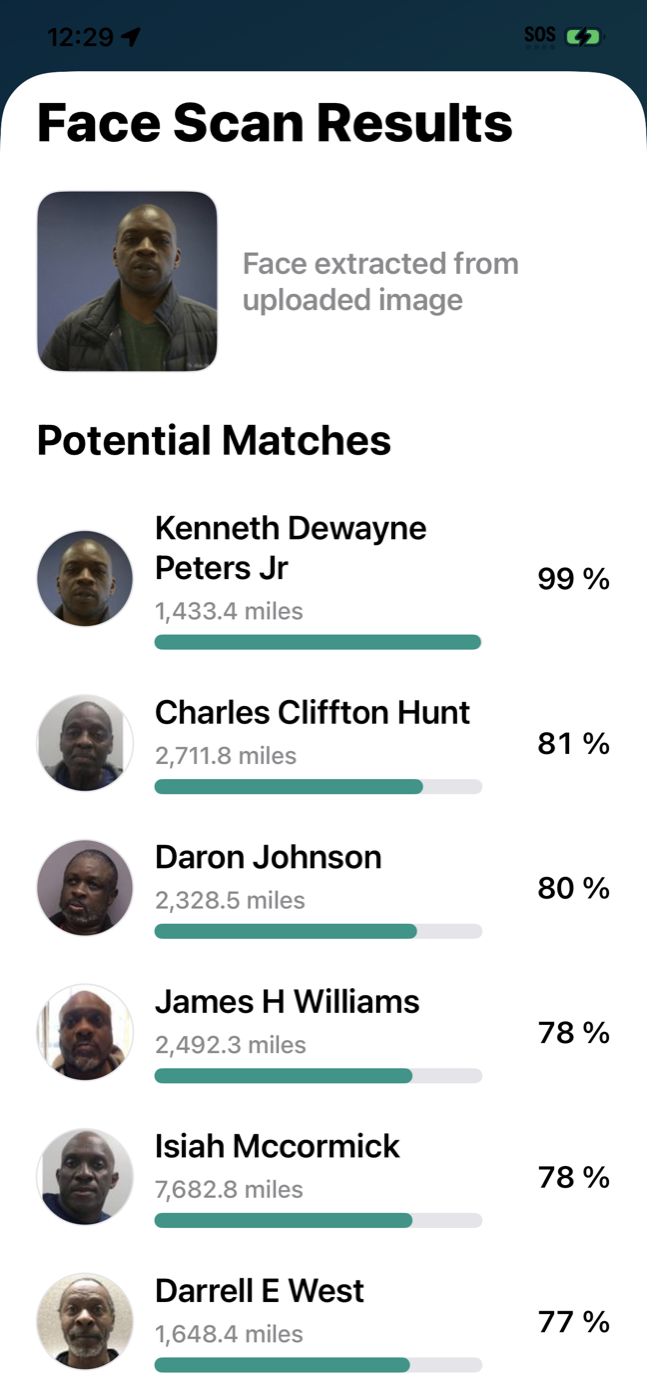Image resolution: width=647 pixels, height=1400 pixels.
Task: Tap Kenneth Peters' full confidence progress bar
Action: pyautogui.click(x=318, y=641)
